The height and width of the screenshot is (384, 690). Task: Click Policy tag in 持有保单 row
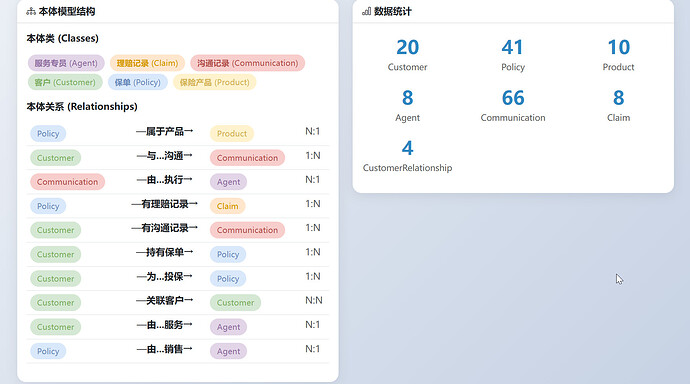pos(228,254)
